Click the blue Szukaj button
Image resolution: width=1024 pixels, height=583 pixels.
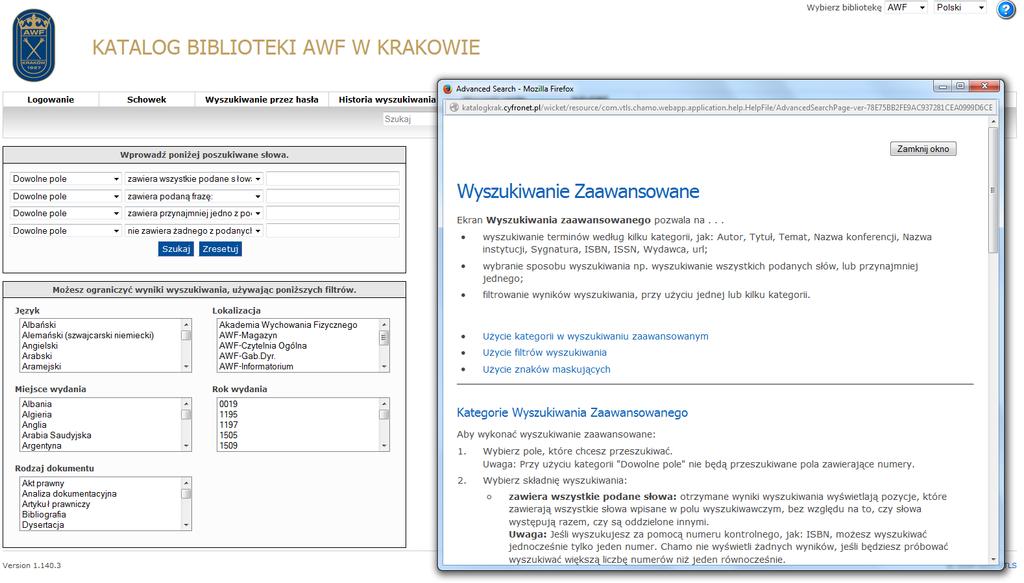[x=176, y=249]
